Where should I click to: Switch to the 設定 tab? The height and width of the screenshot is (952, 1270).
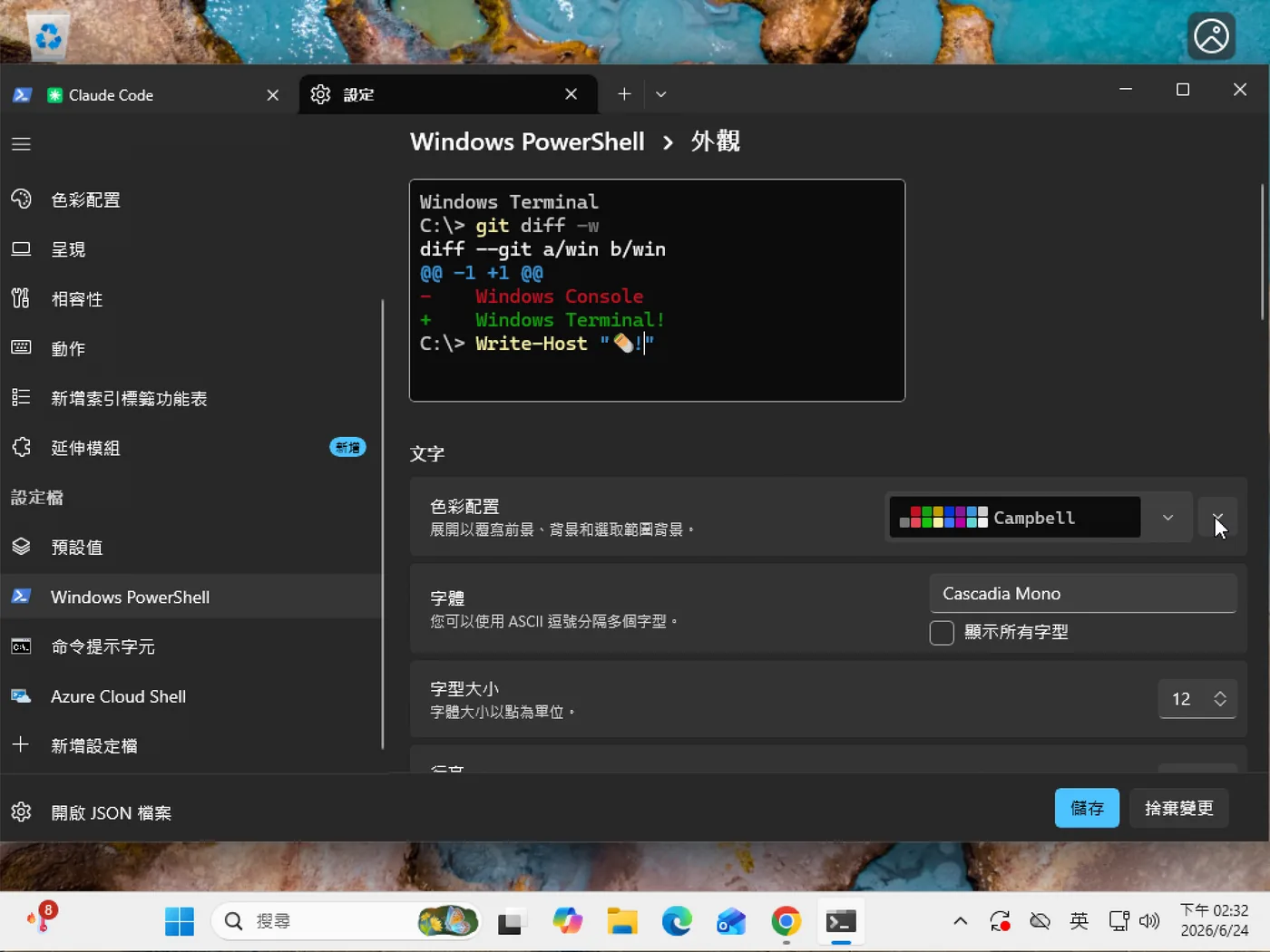pos(448,95)
